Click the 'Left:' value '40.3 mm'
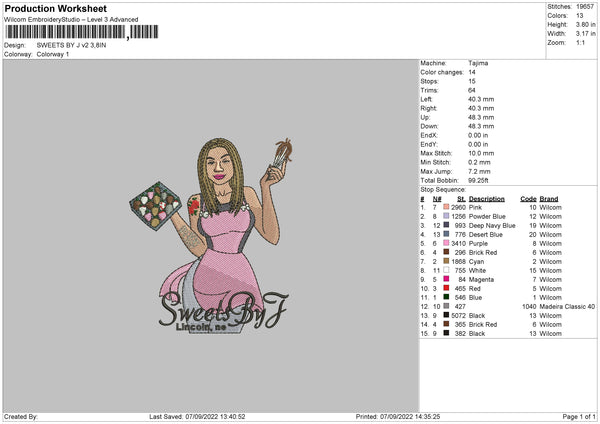This screenshot has height=424, width=600. pos(481,99)
